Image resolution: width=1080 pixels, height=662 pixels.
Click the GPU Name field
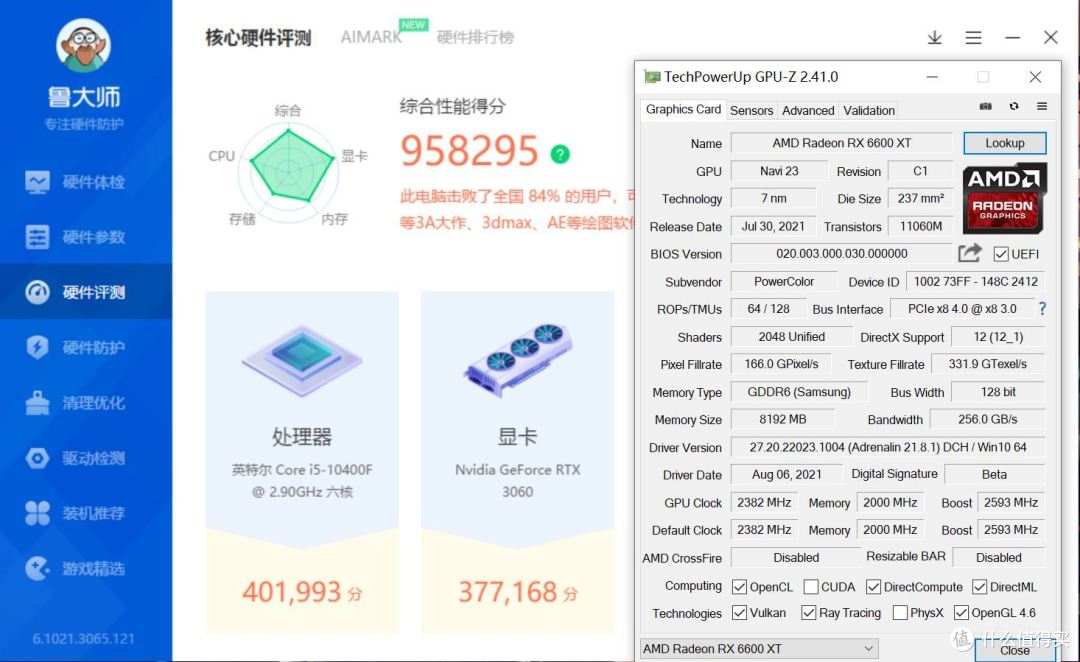(841, 143)
